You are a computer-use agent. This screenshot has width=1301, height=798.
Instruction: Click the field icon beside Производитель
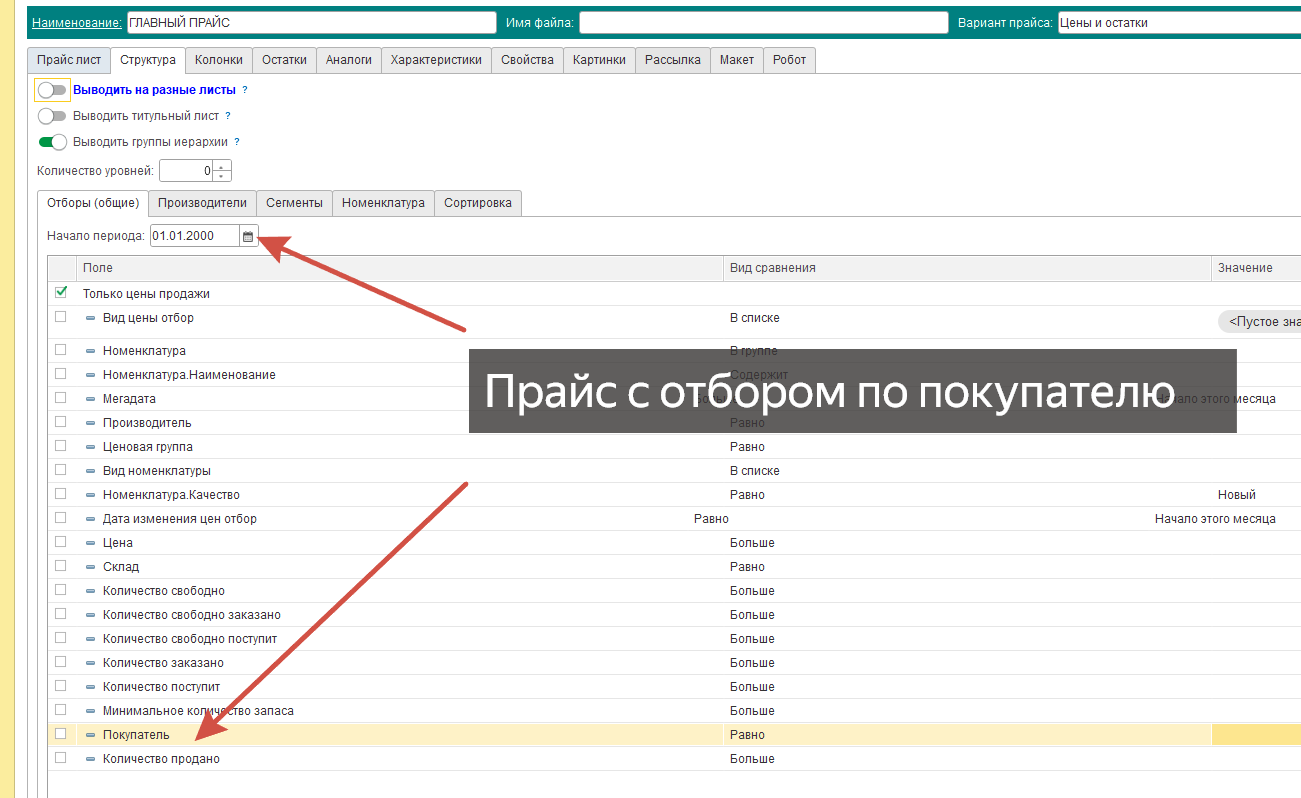coord(90,423)
